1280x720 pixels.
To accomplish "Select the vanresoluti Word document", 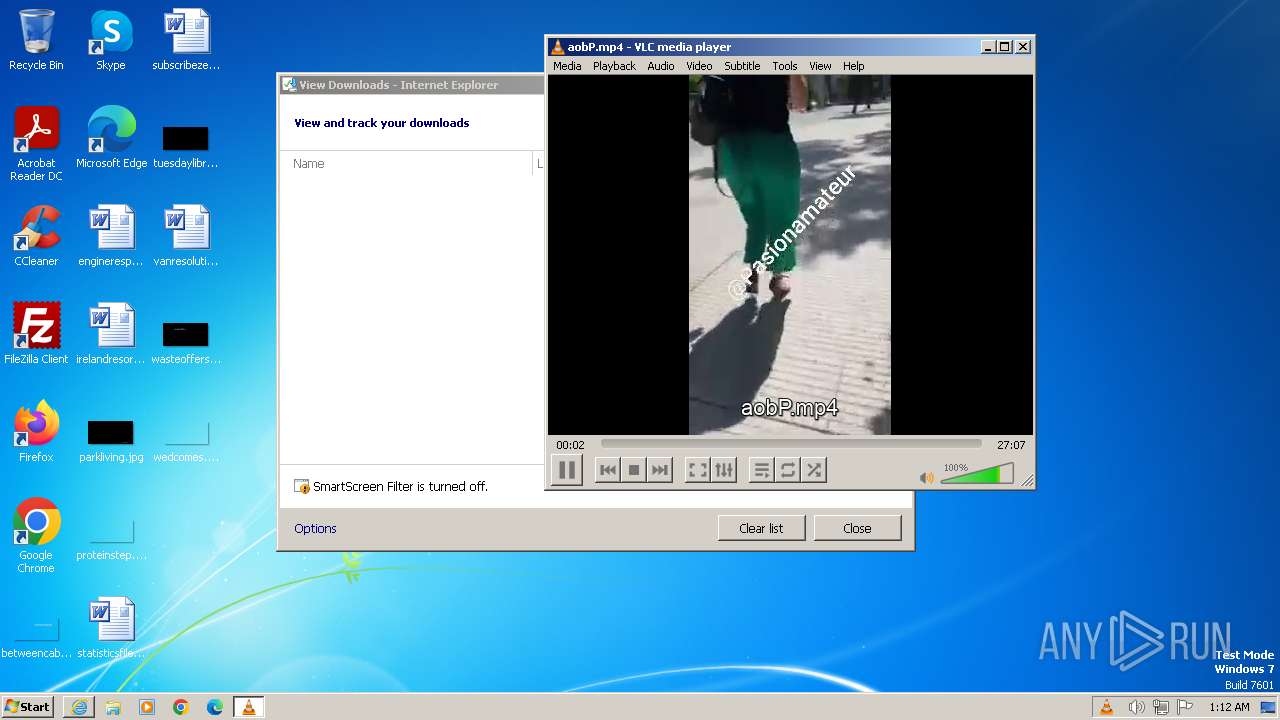I will pyautogui.click(x=186, y=236).
